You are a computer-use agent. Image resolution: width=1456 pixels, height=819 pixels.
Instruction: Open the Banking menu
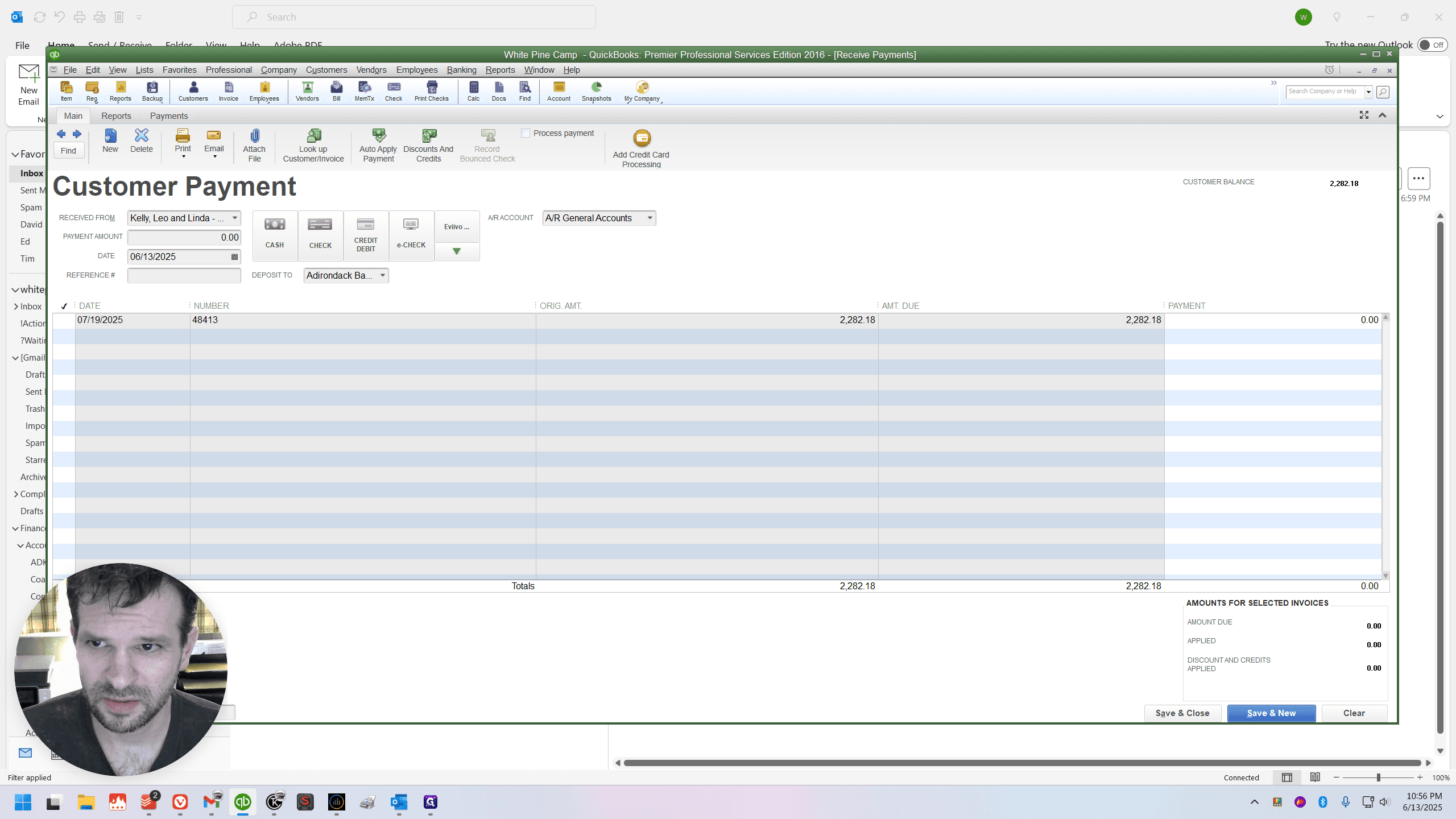point(461,70)
